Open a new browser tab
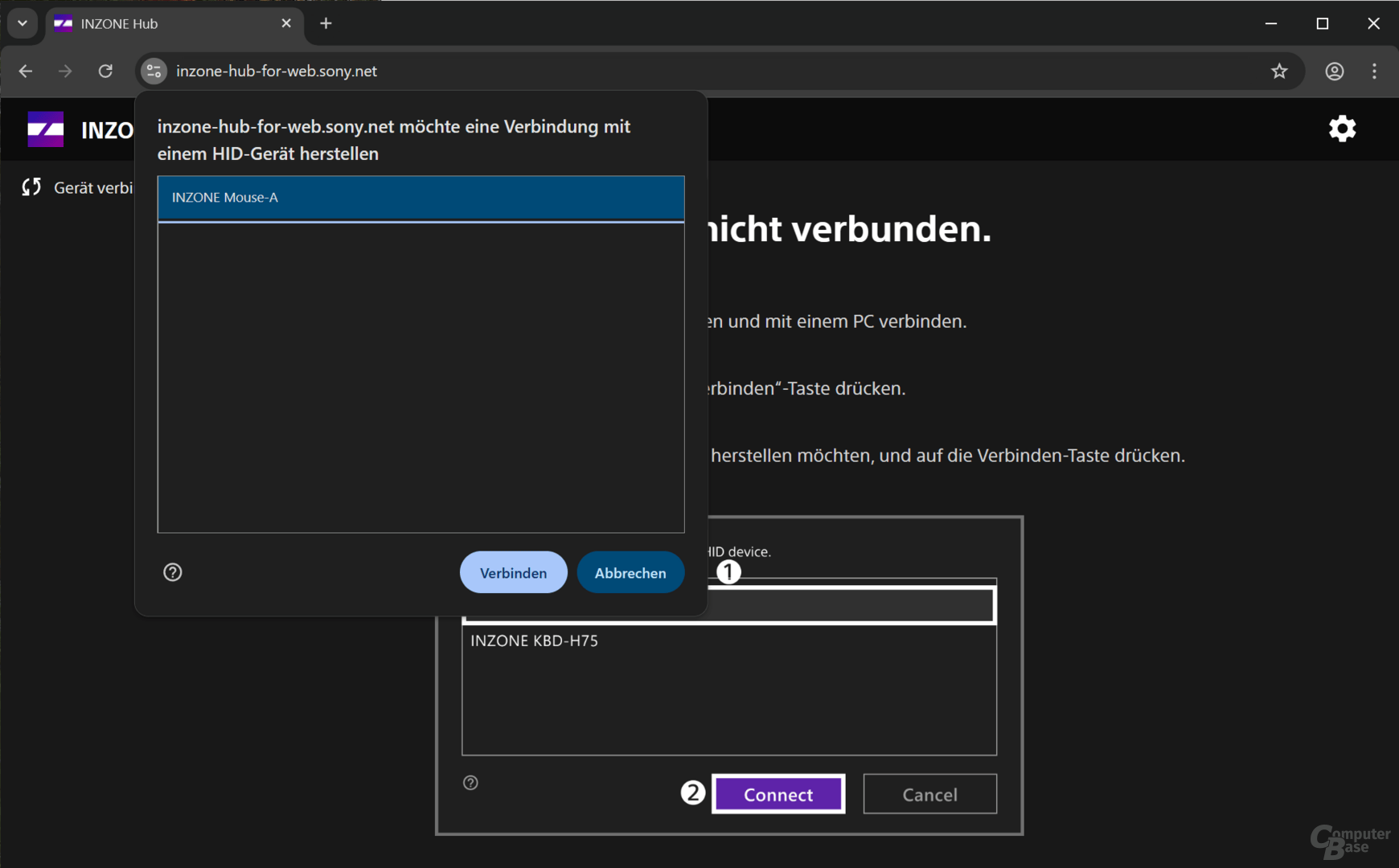 (x=326, y=23)
